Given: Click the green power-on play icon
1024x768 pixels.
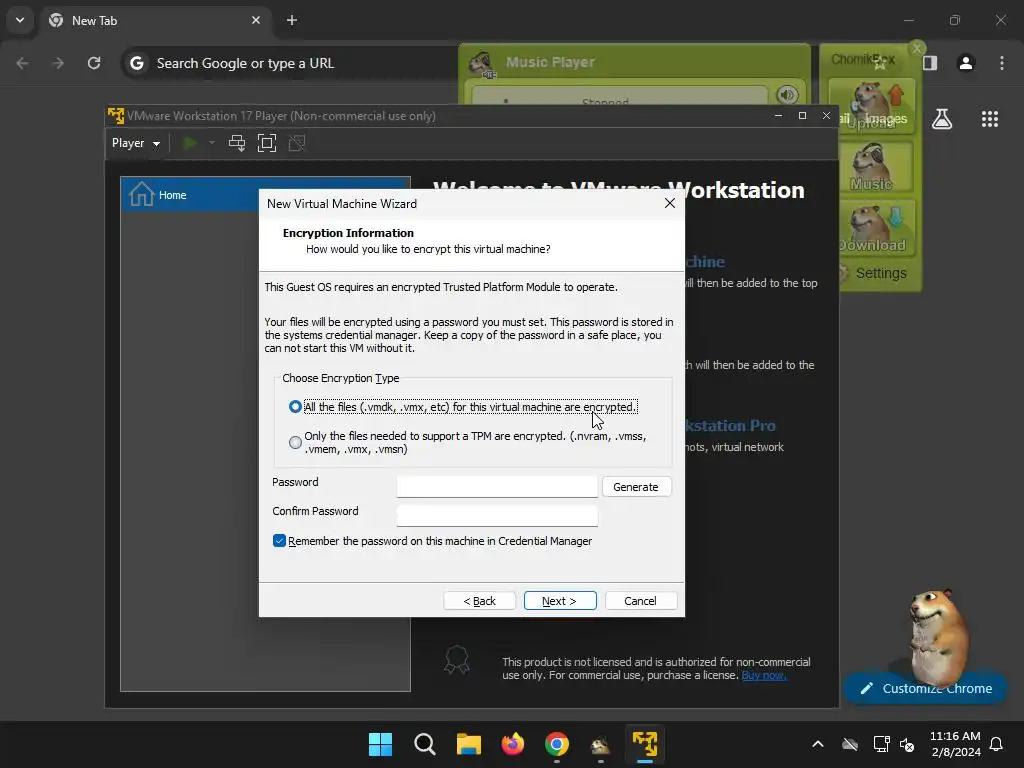Looking at the screenshot, I should click(190, 142).
